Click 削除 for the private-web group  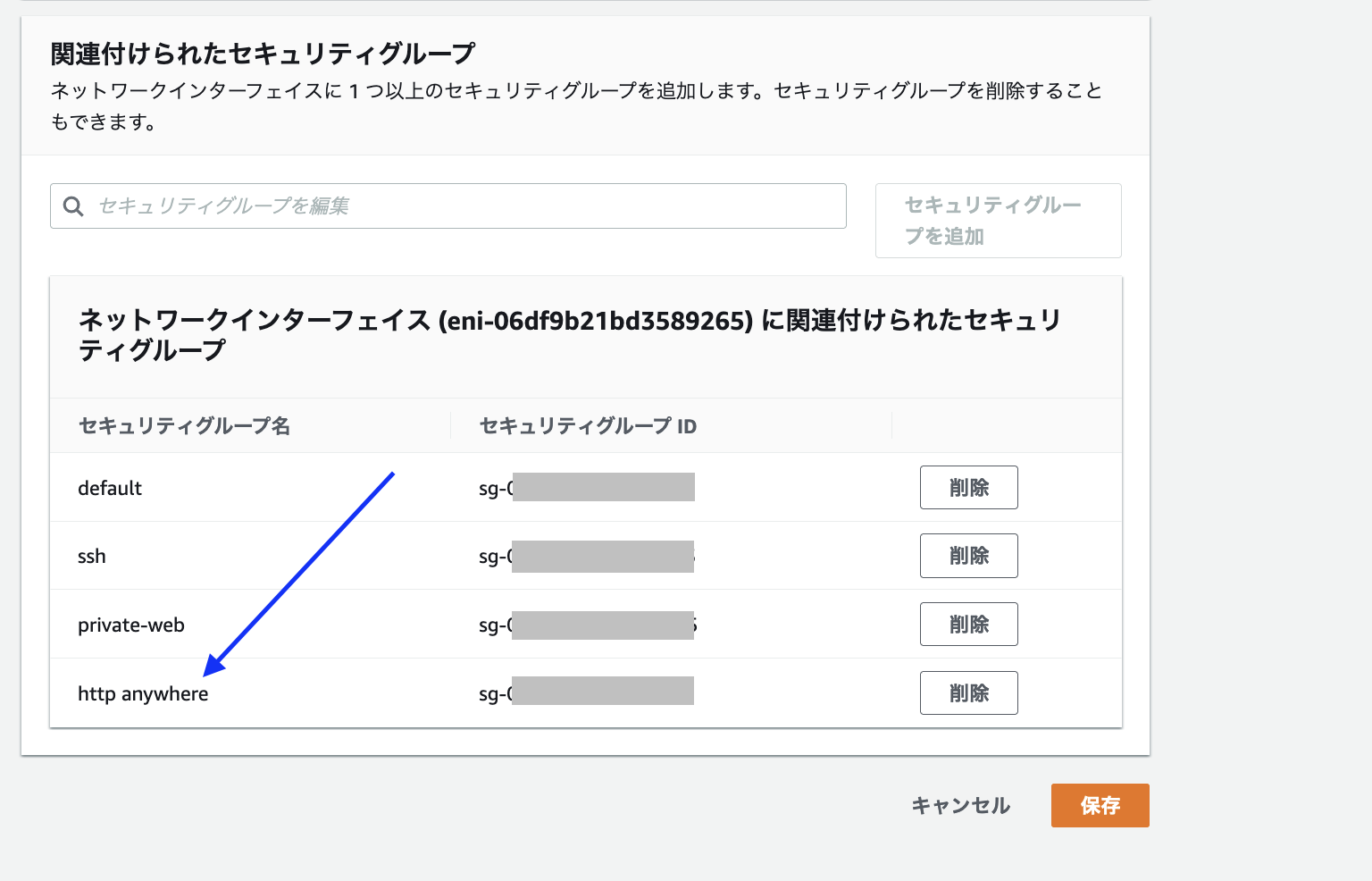[968, 625]
